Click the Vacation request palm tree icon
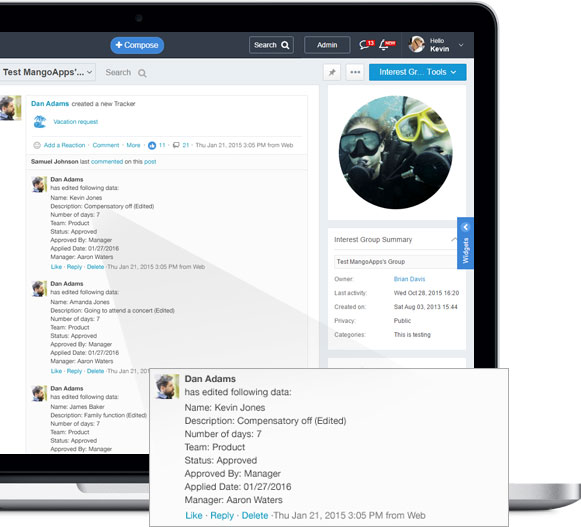This screenshot has height=527, width=581. point(40,121)
